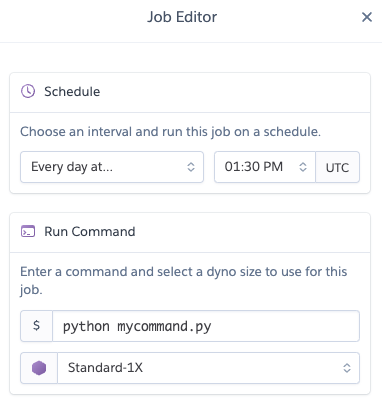
Task: Click the Job Editor title
Action: (x=182, y=17)
